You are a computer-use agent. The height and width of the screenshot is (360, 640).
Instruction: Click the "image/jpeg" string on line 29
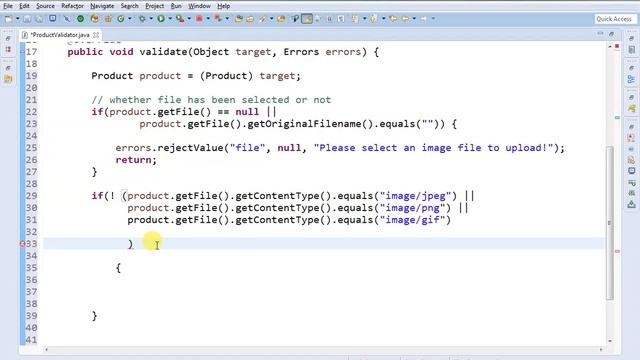(416, 196)
